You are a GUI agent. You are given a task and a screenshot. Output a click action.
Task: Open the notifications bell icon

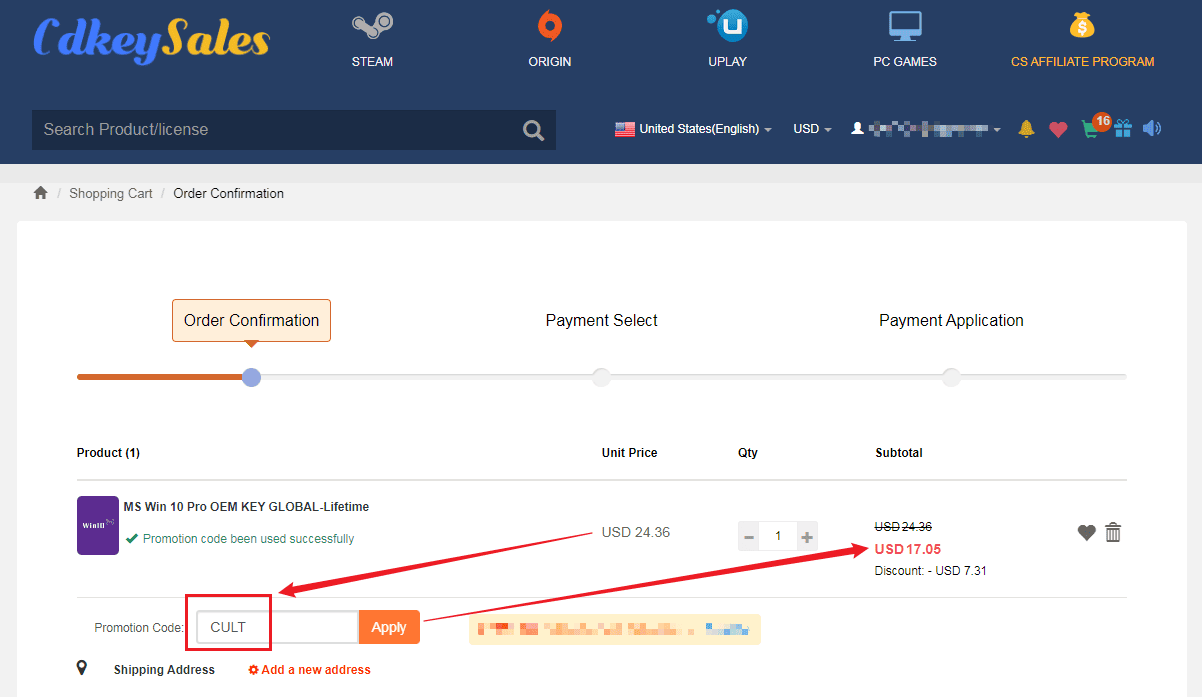tap(1026, 128)
